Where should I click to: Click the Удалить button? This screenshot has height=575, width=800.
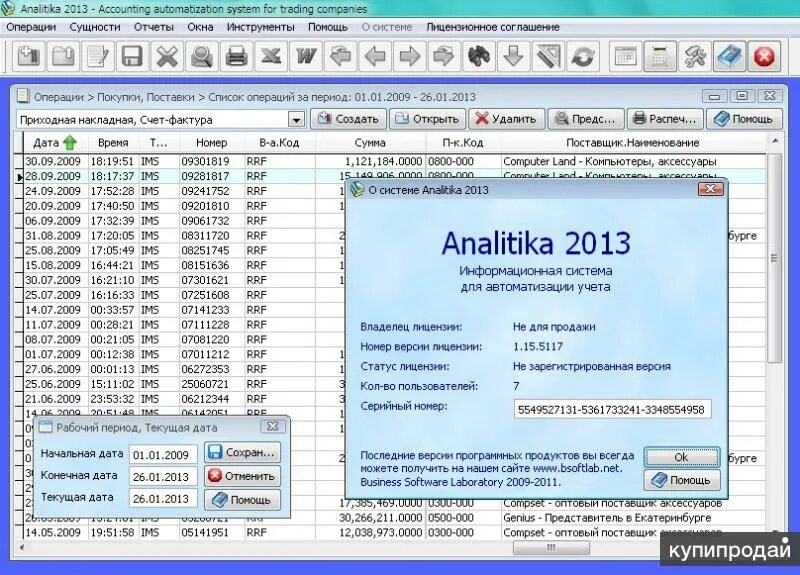(507, 119)
